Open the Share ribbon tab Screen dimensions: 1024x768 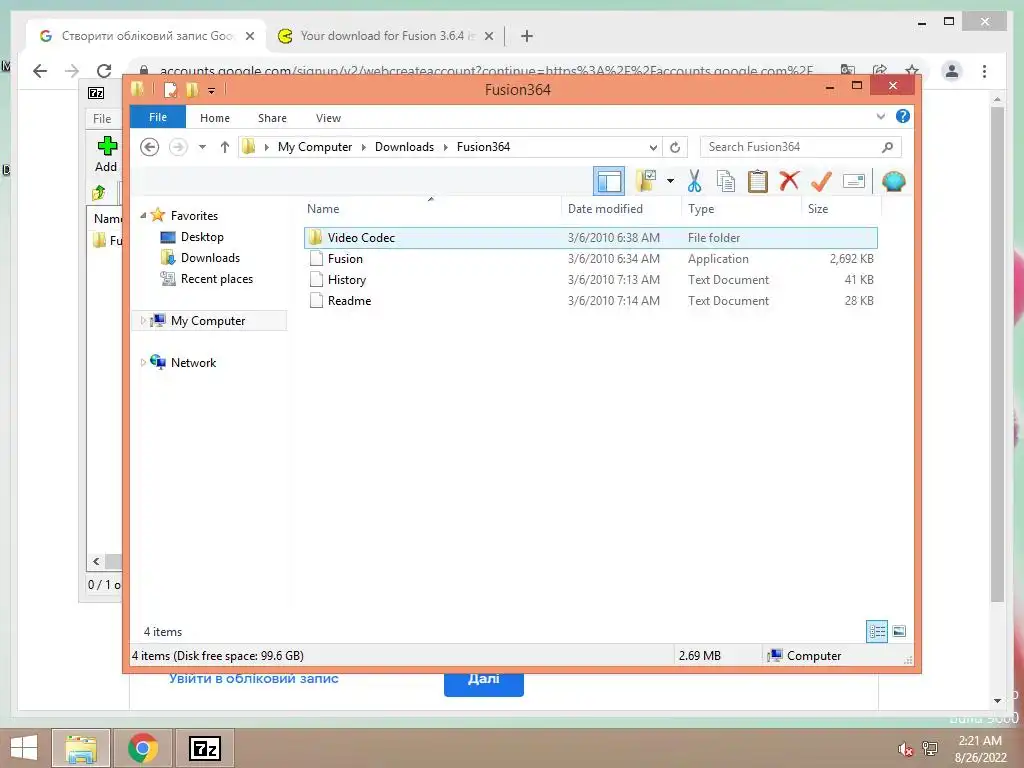point(272,118)
